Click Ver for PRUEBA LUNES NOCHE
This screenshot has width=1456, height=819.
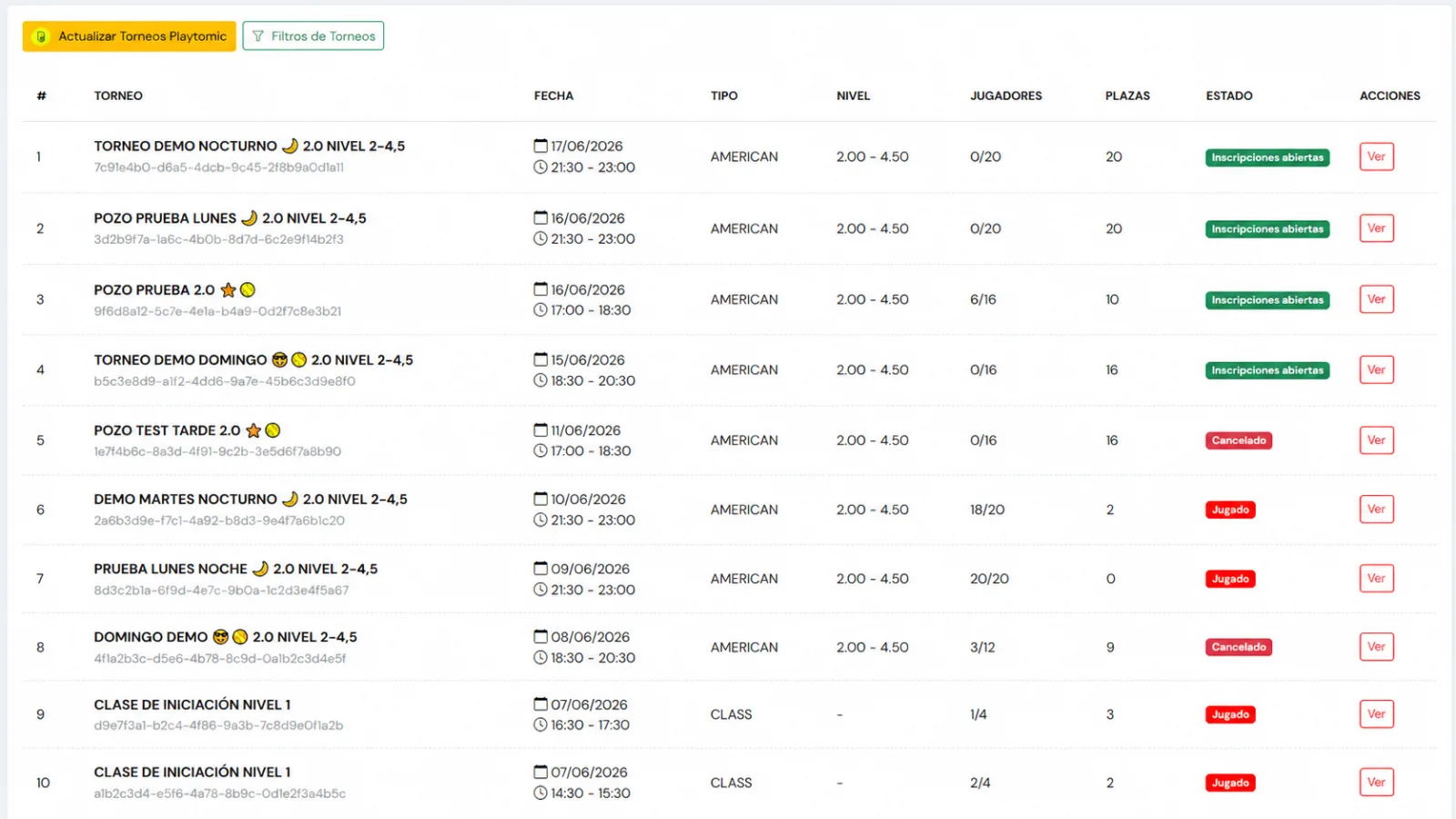point(1376,579)
